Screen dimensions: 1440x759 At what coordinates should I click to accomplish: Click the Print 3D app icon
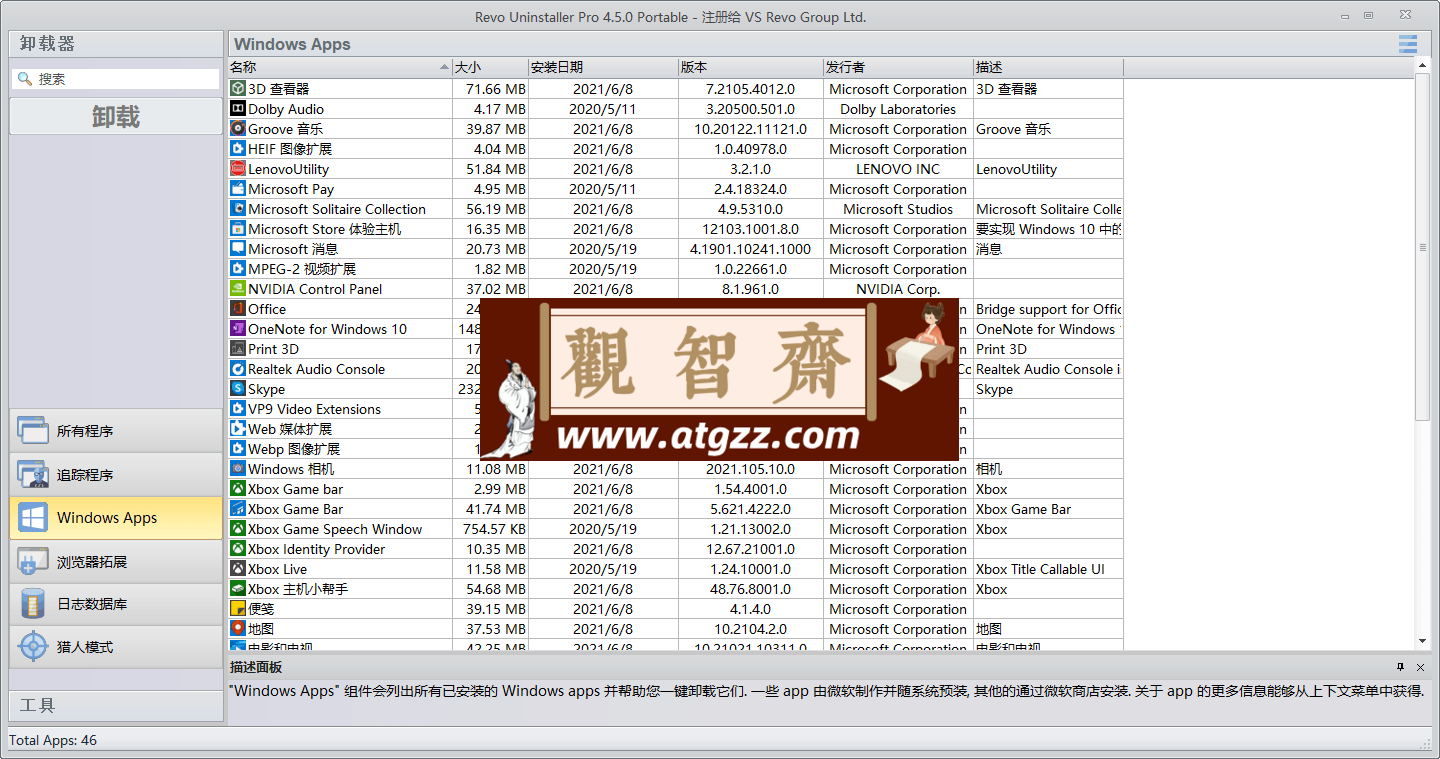(238, 349)
